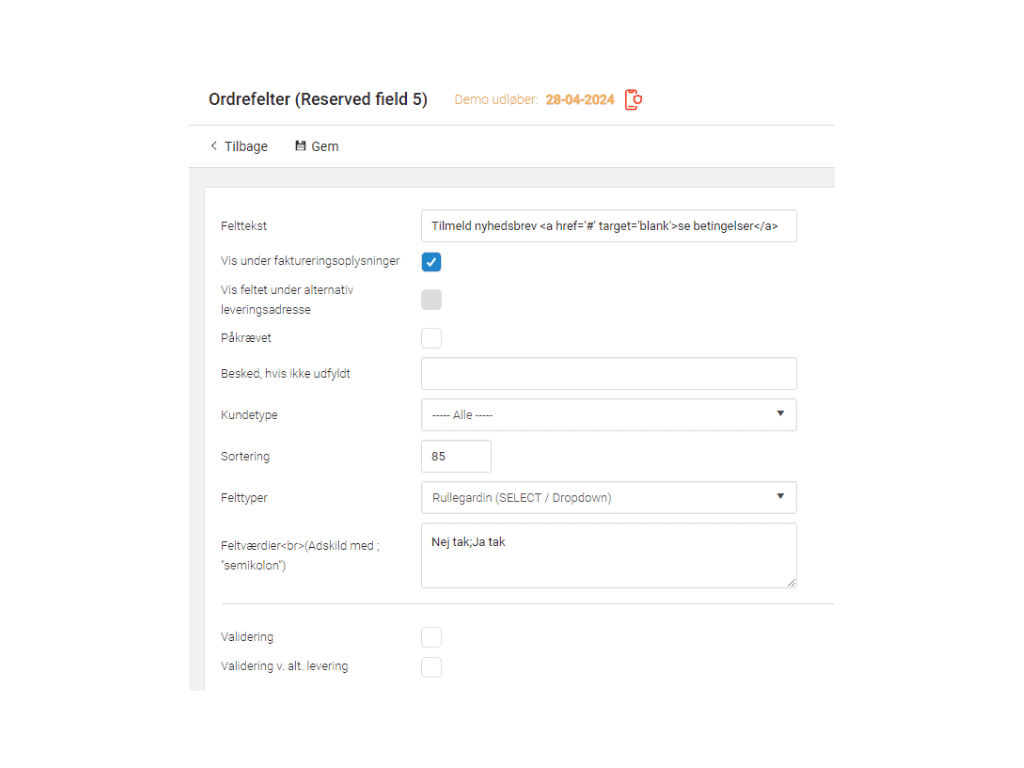Open the Kundetype dropdown arrow
This screenshot has width=1024, height=768.
tap(780, 414)
